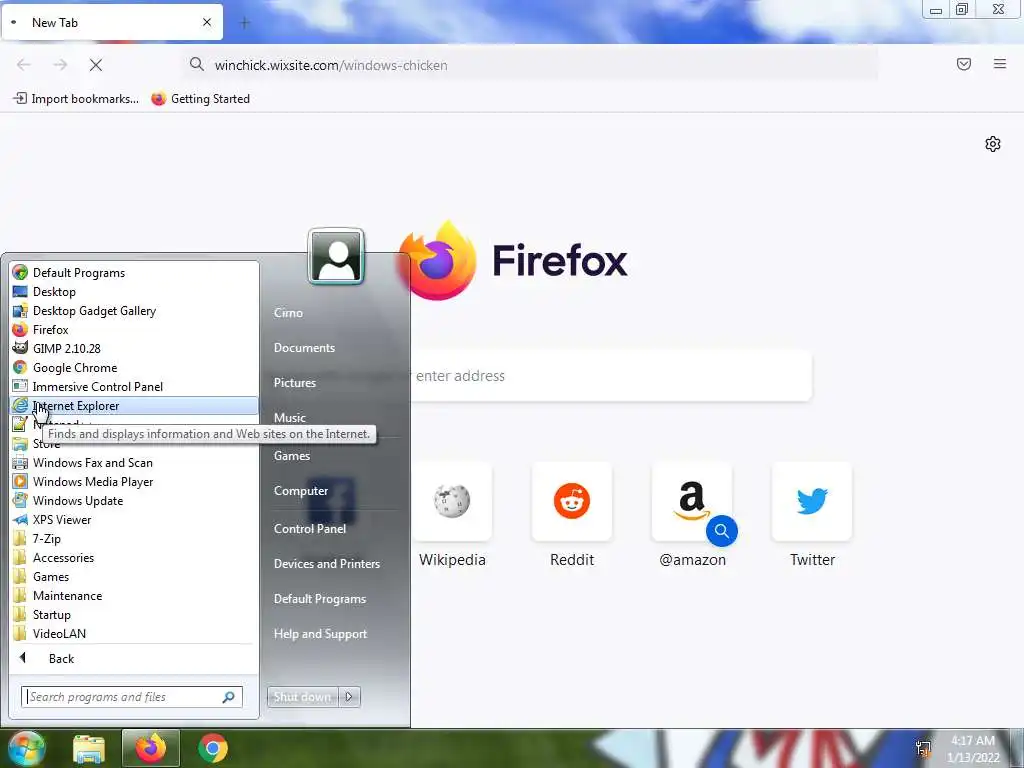Screen dimensions: 1024x768
Task: Open Documents from the Start menu
Action: tap(304, 348)
